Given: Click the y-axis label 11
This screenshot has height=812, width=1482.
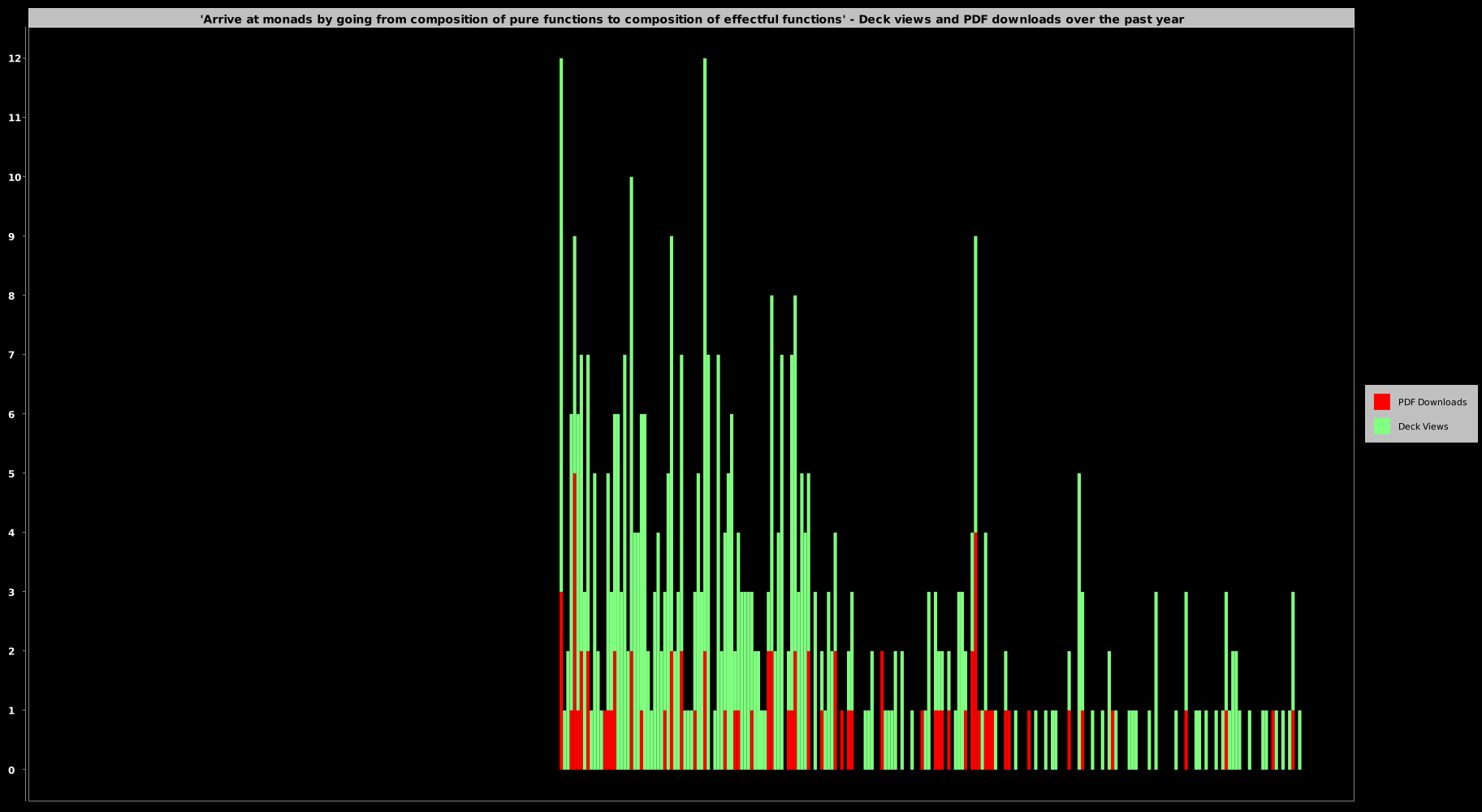Looking at the screenshot, I should click(x=15, y=118).
